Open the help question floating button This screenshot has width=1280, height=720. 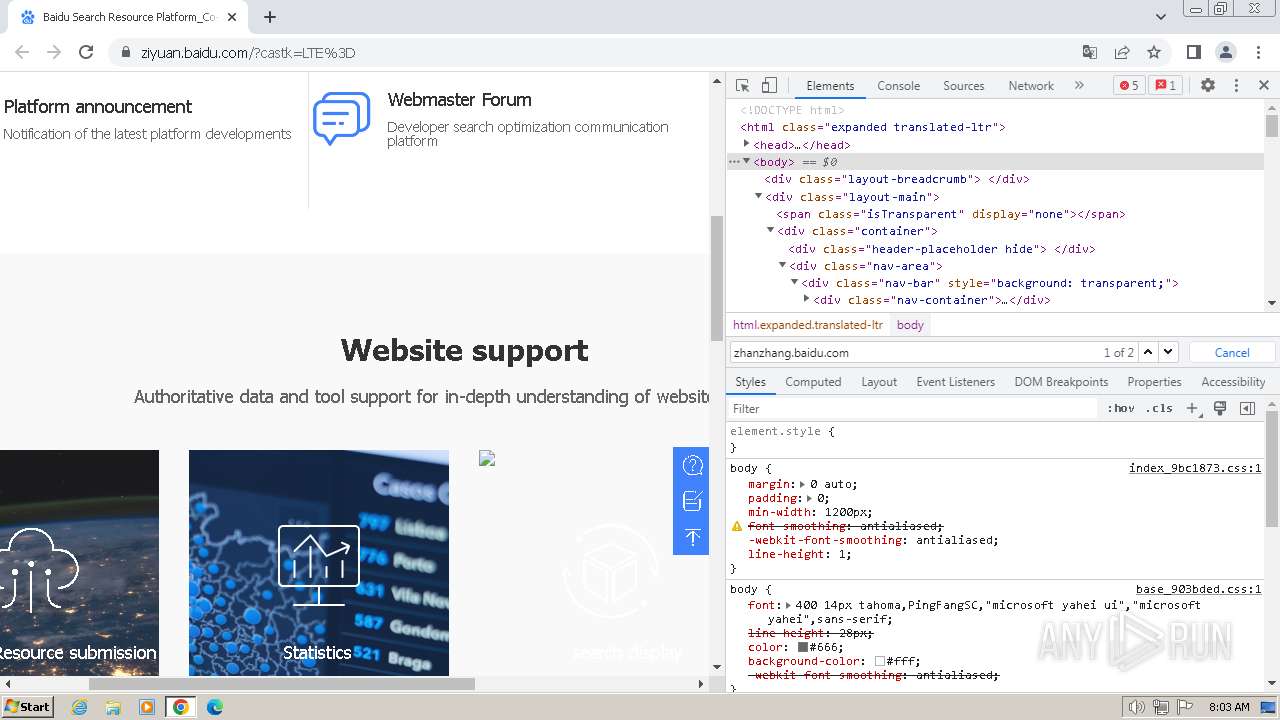pyautogui.click(x=692, y=465)
